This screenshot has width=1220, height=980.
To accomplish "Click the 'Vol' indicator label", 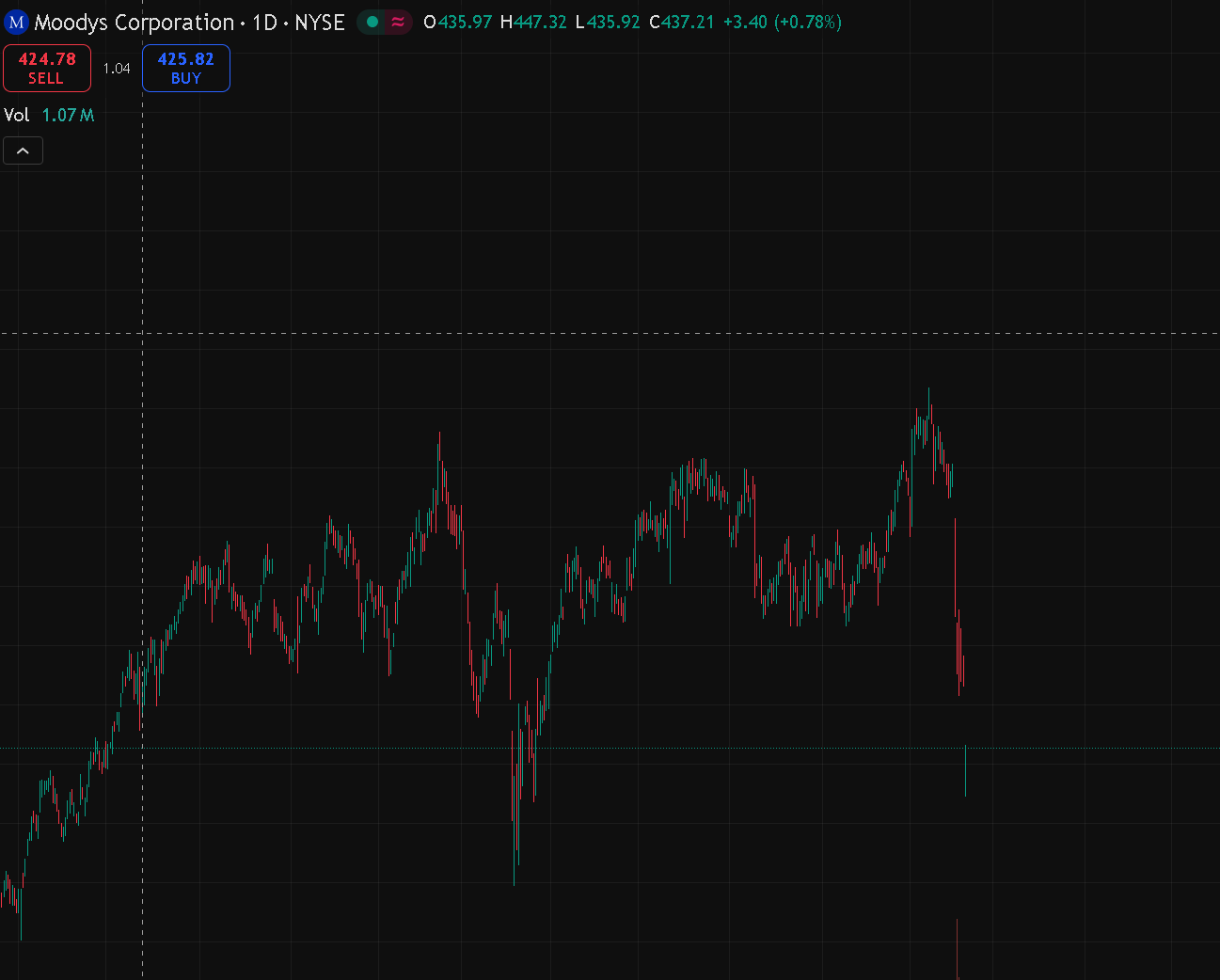I will pos(17,115).
